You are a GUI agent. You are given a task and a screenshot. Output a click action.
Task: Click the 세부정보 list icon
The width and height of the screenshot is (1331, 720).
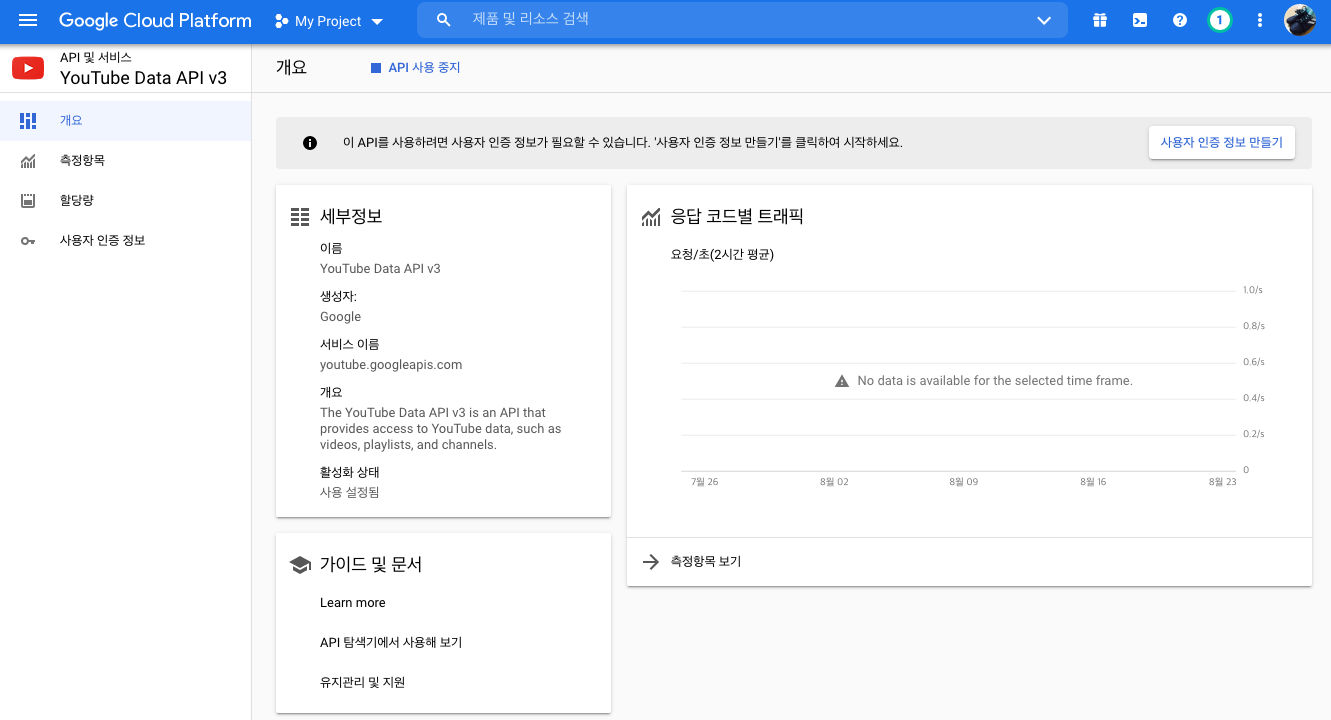point(300,217)
